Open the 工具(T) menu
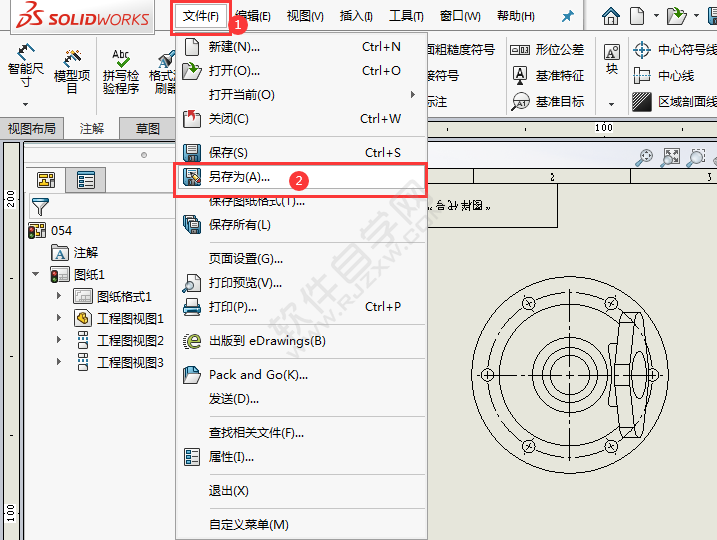Screen dimensions: 717x540 pyautogui.click(x=406, y=16)
